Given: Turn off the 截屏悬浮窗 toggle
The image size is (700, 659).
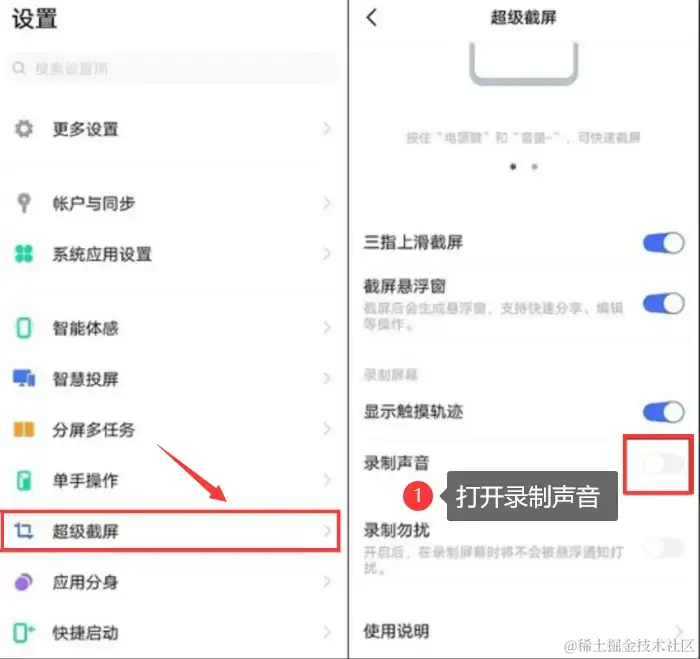Looking at the screenshot, I should pos(663,304).
